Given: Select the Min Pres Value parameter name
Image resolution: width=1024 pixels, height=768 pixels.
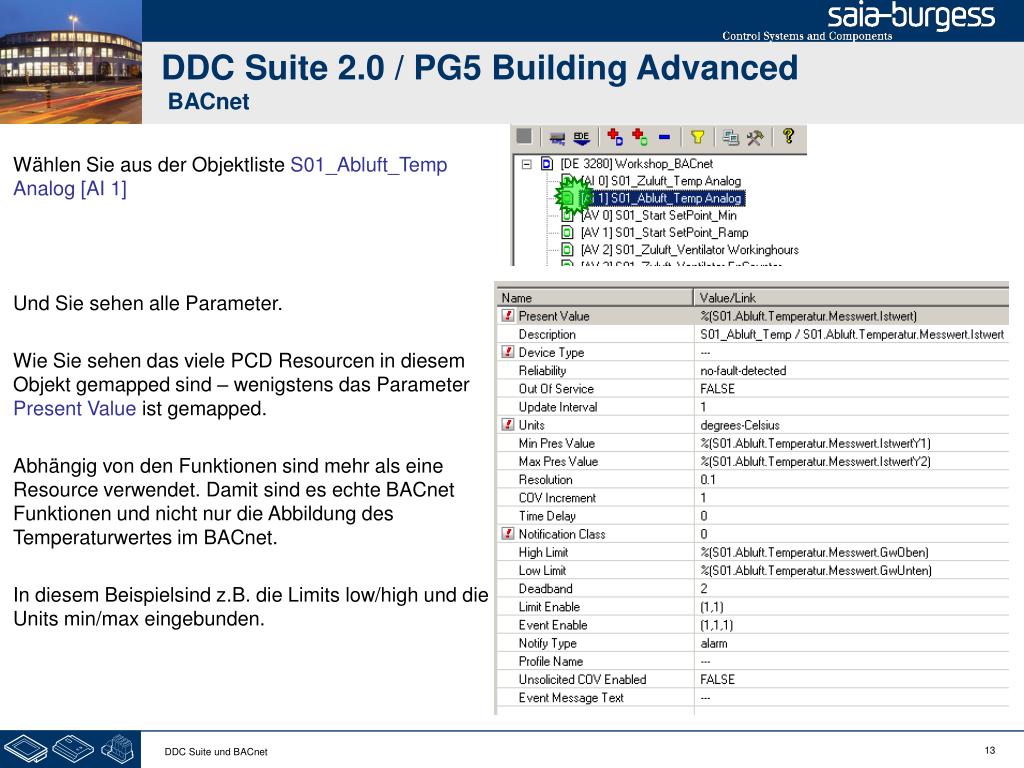Looking at the screenshot, I should click(x=556, y=443).
